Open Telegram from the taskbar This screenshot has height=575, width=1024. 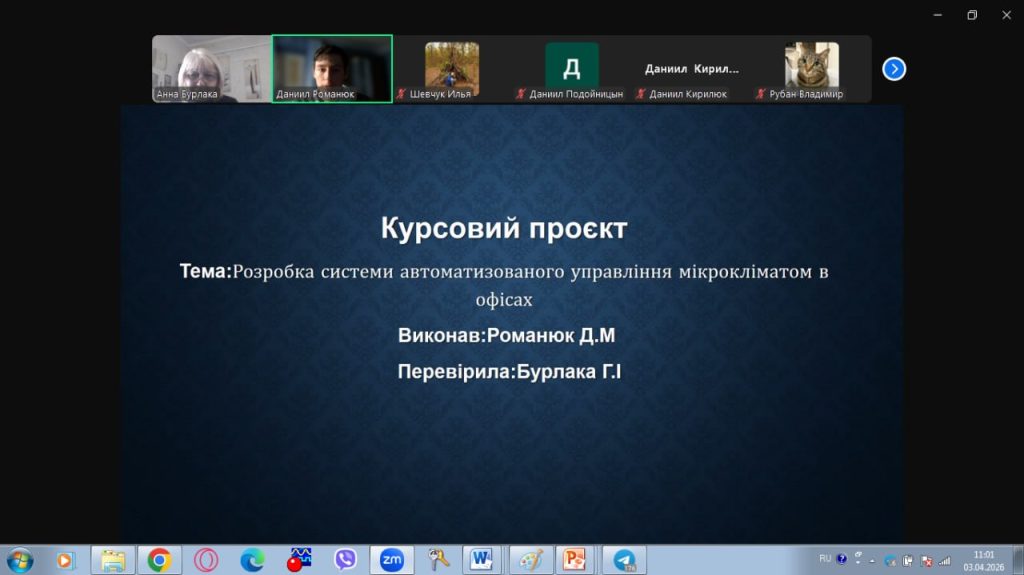tap(624, 560)
